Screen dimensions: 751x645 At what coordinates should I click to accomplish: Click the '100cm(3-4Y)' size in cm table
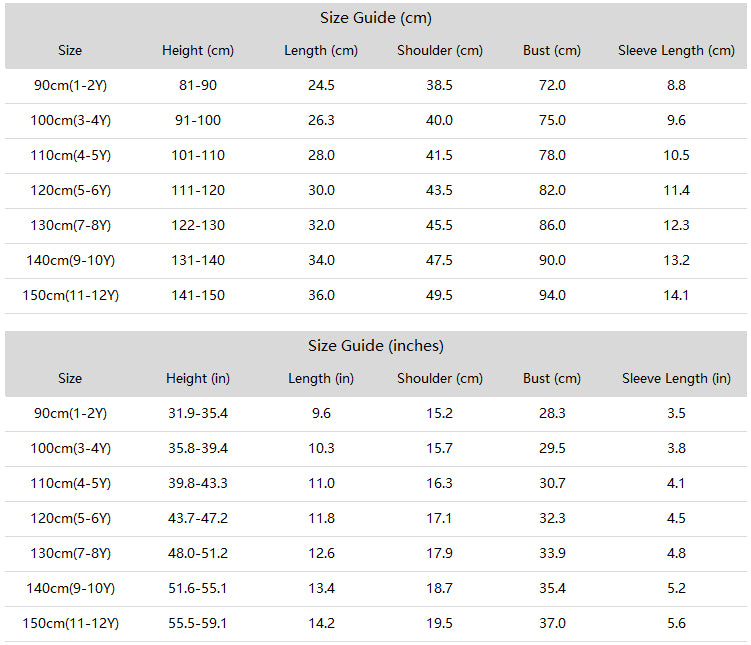[x=70, y=120]
